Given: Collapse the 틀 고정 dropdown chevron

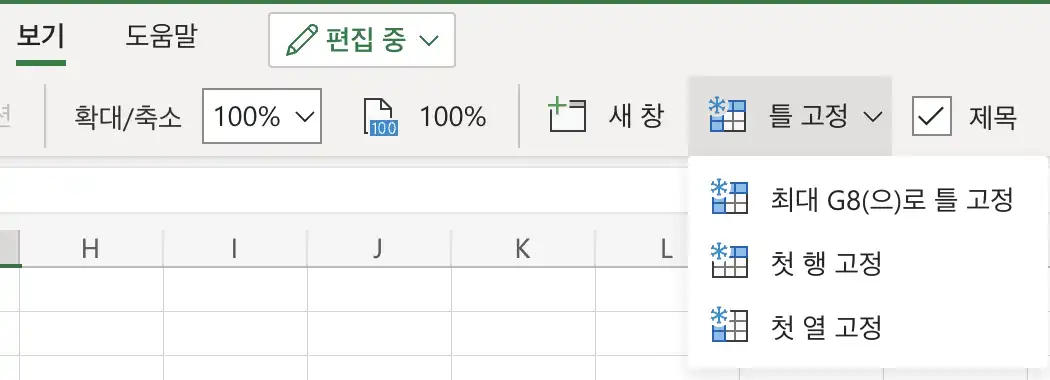Looking at the screenshot, I should [872, 117].
